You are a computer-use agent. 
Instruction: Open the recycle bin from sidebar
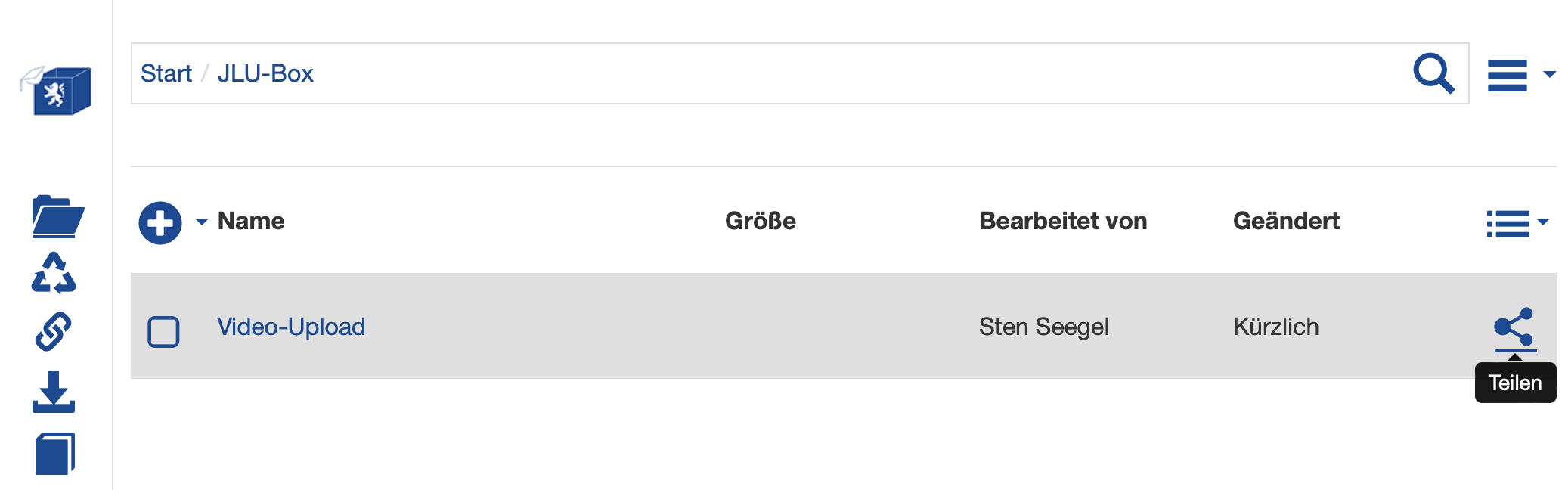coord(54,273)
